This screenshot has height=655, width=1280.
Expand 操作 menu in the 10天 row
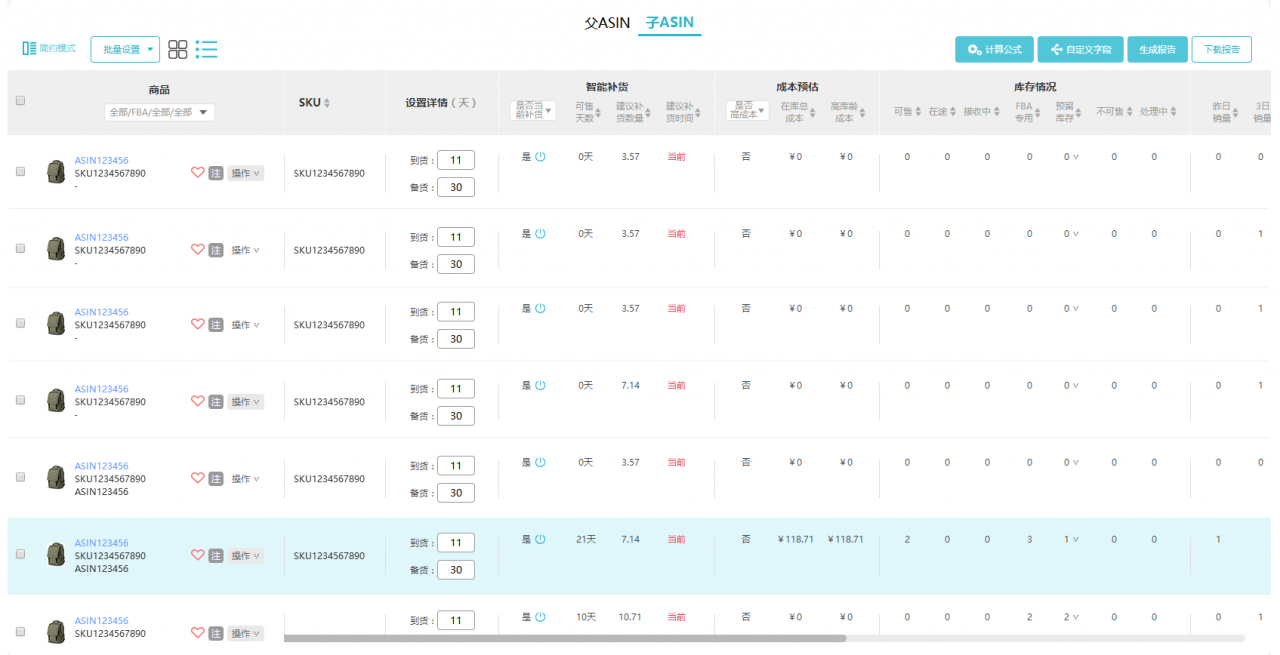246,633
